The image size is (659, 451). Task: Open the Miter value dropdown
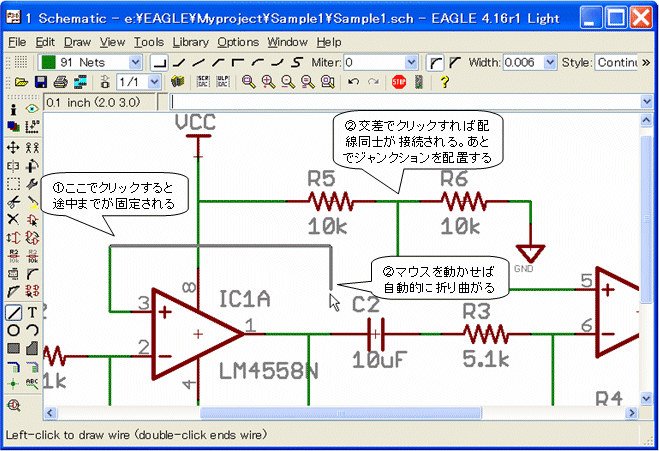point(411,63)
